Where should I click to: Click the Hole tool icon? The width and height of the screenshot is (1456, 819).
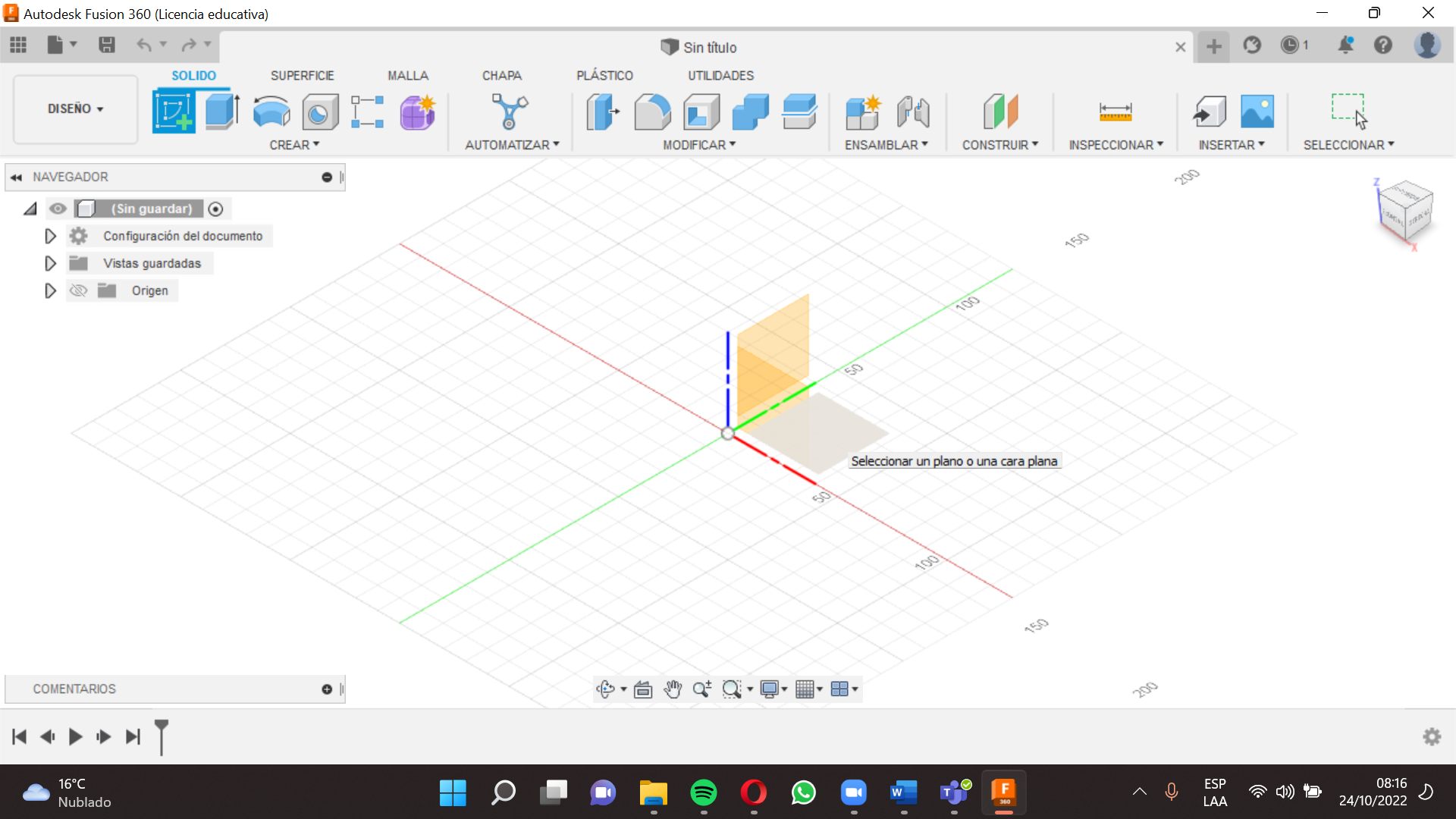point(319,112)
